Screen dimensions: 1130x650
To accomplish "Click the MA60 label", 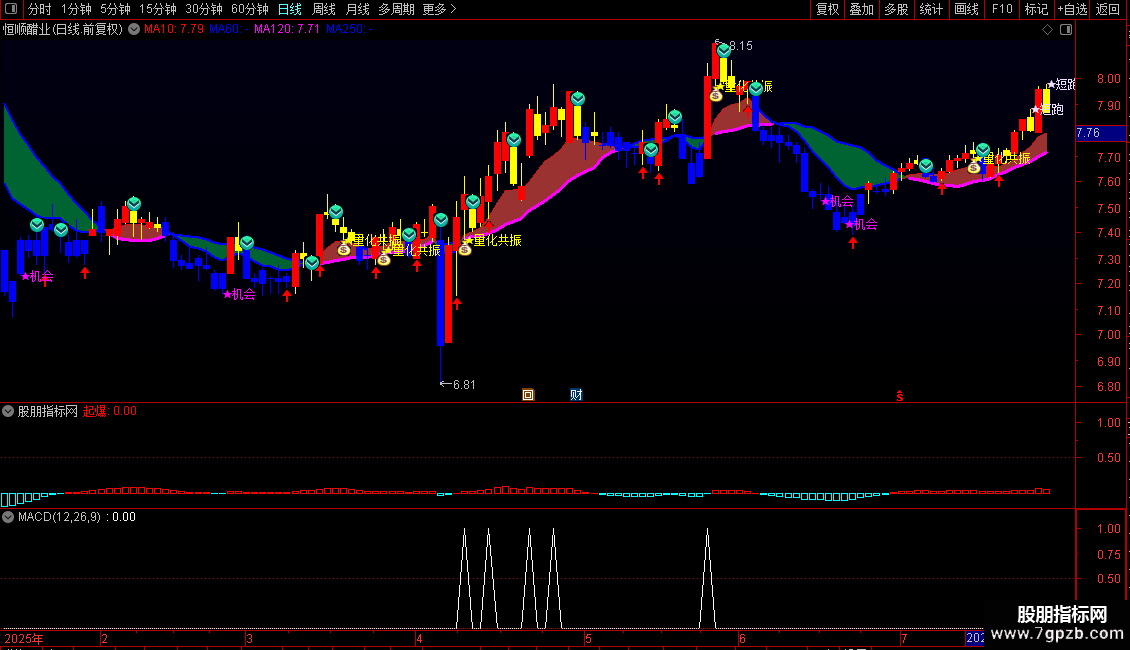I will pyautogui.click(x=228, y=29).
